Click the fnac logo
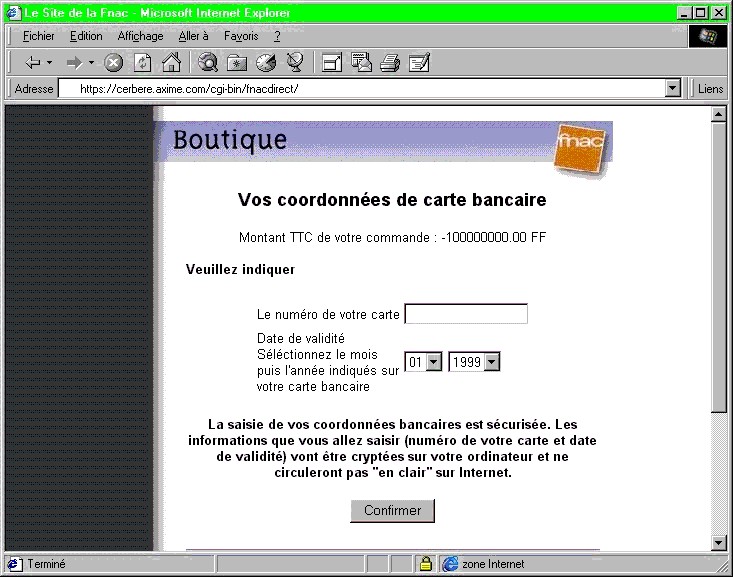This screenshot has height=577, width=733. 580,151
